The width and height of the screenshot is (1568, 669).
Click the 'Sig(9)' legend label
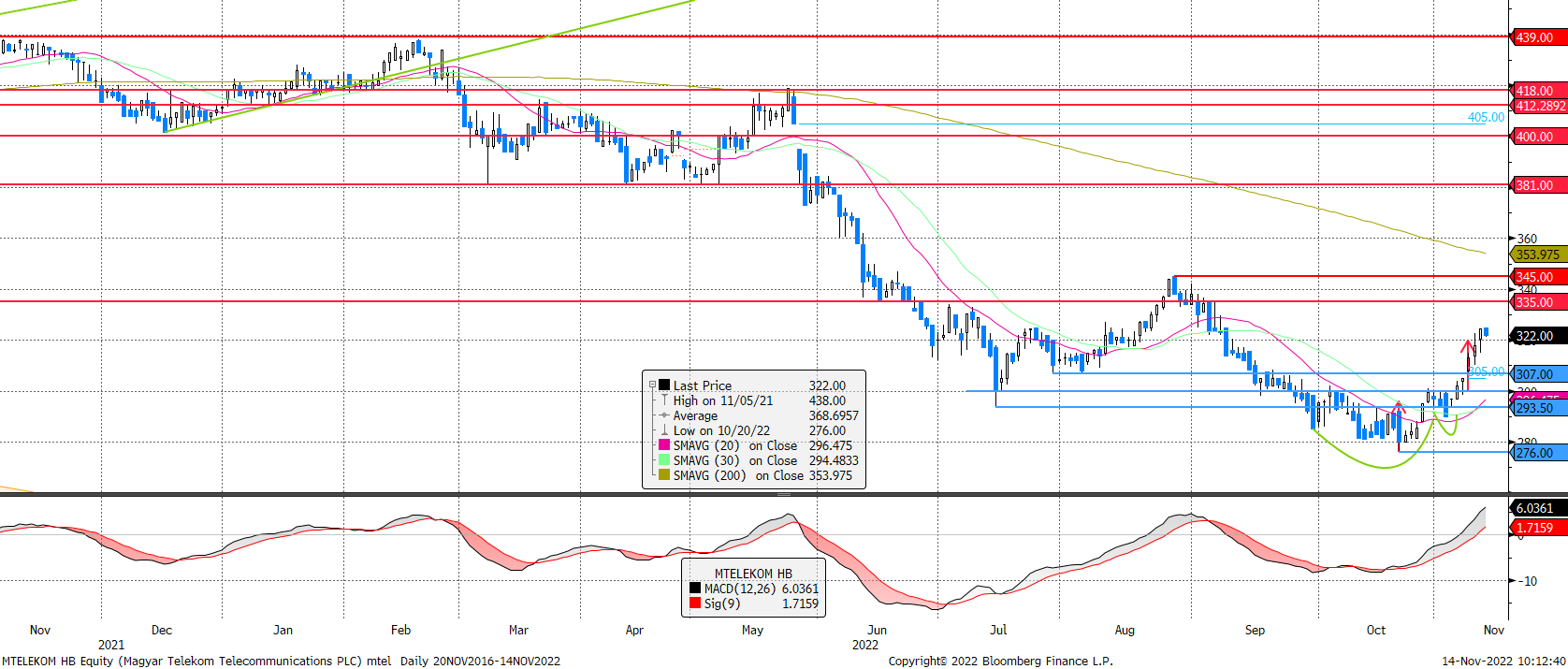(722, 604)
